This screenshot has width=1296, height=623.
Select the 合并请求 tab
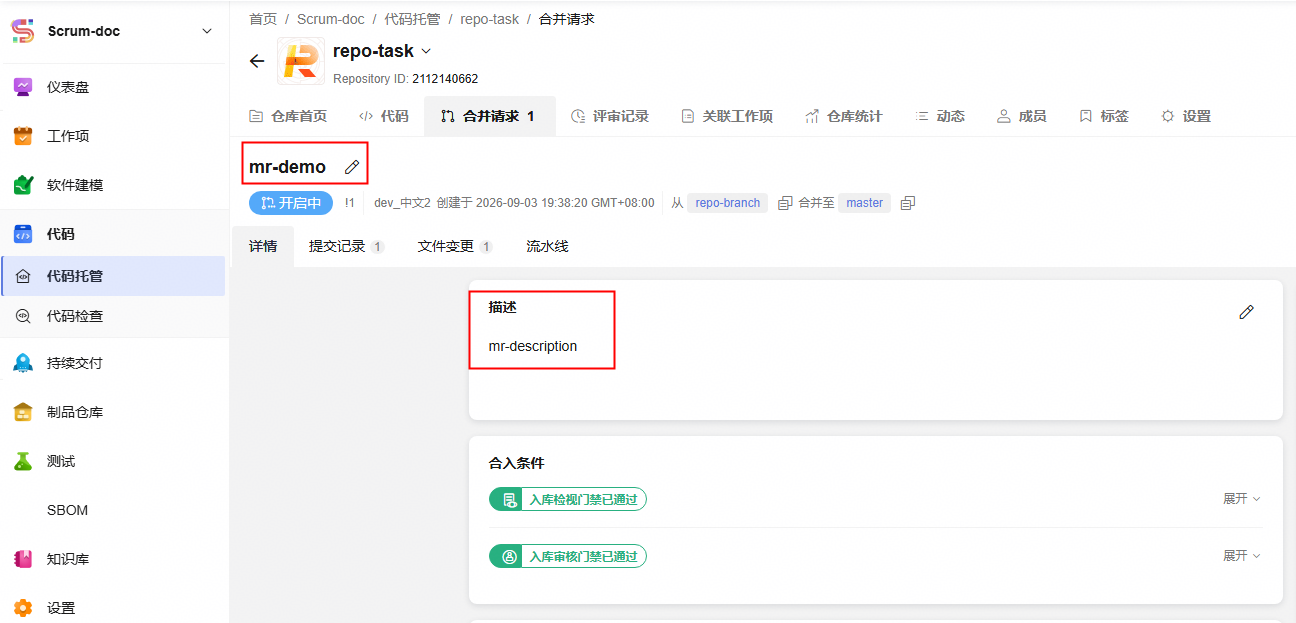[488, 116]
